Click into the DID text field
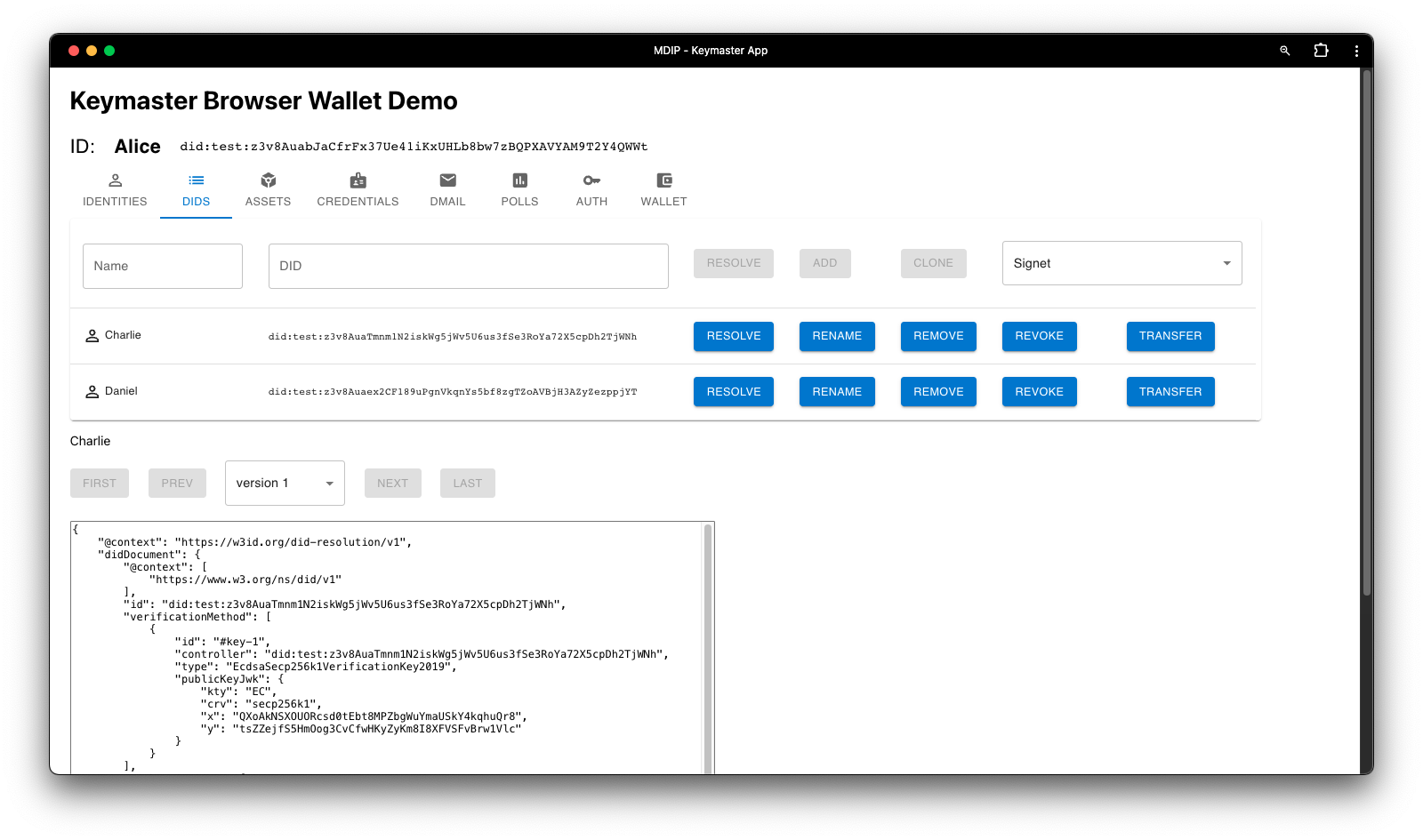The height and width of the screenshot is (840, 1423). (468, 266)
